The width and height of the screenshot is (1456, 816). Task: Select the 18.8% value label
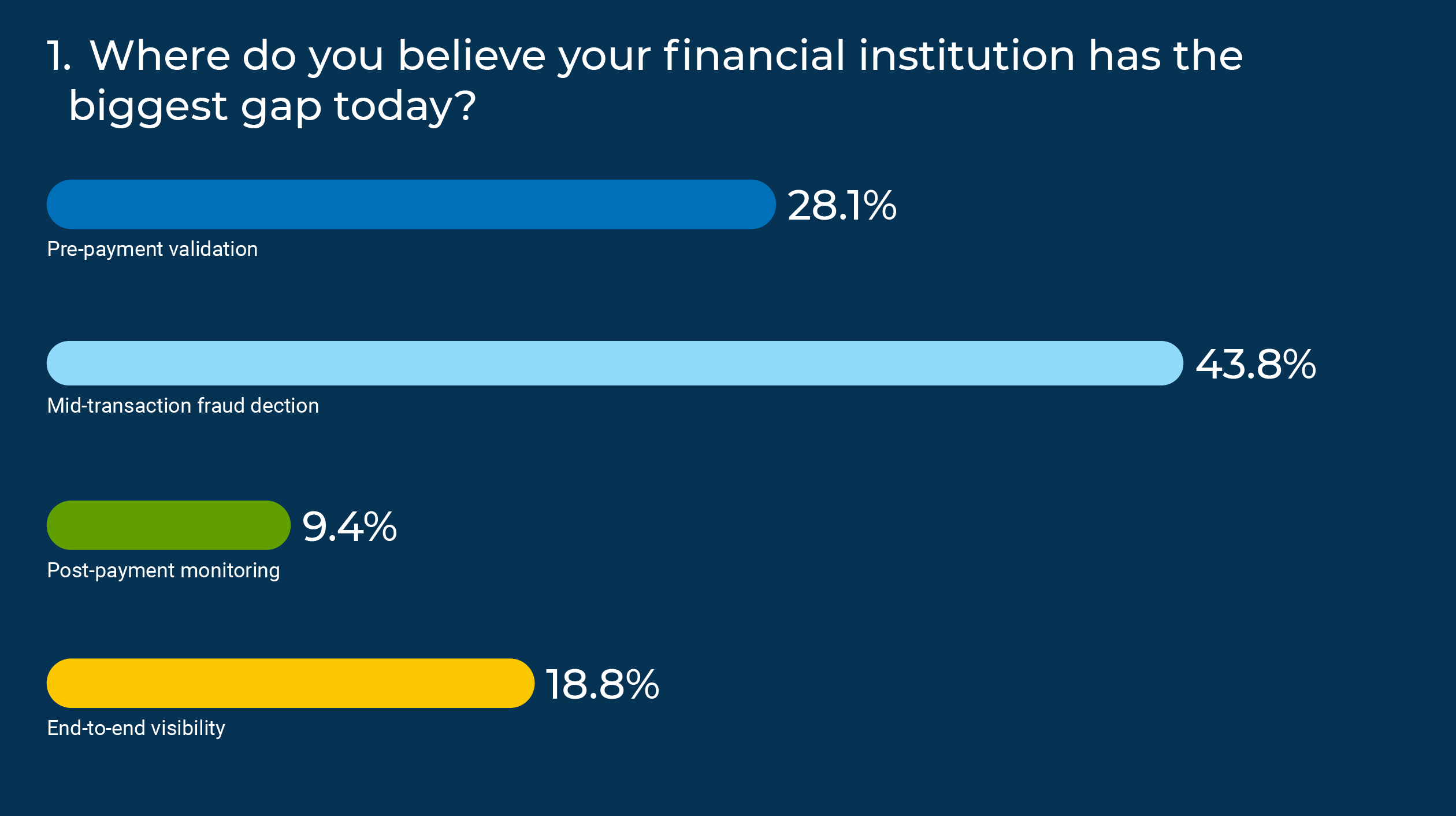(x=602, y=684)
